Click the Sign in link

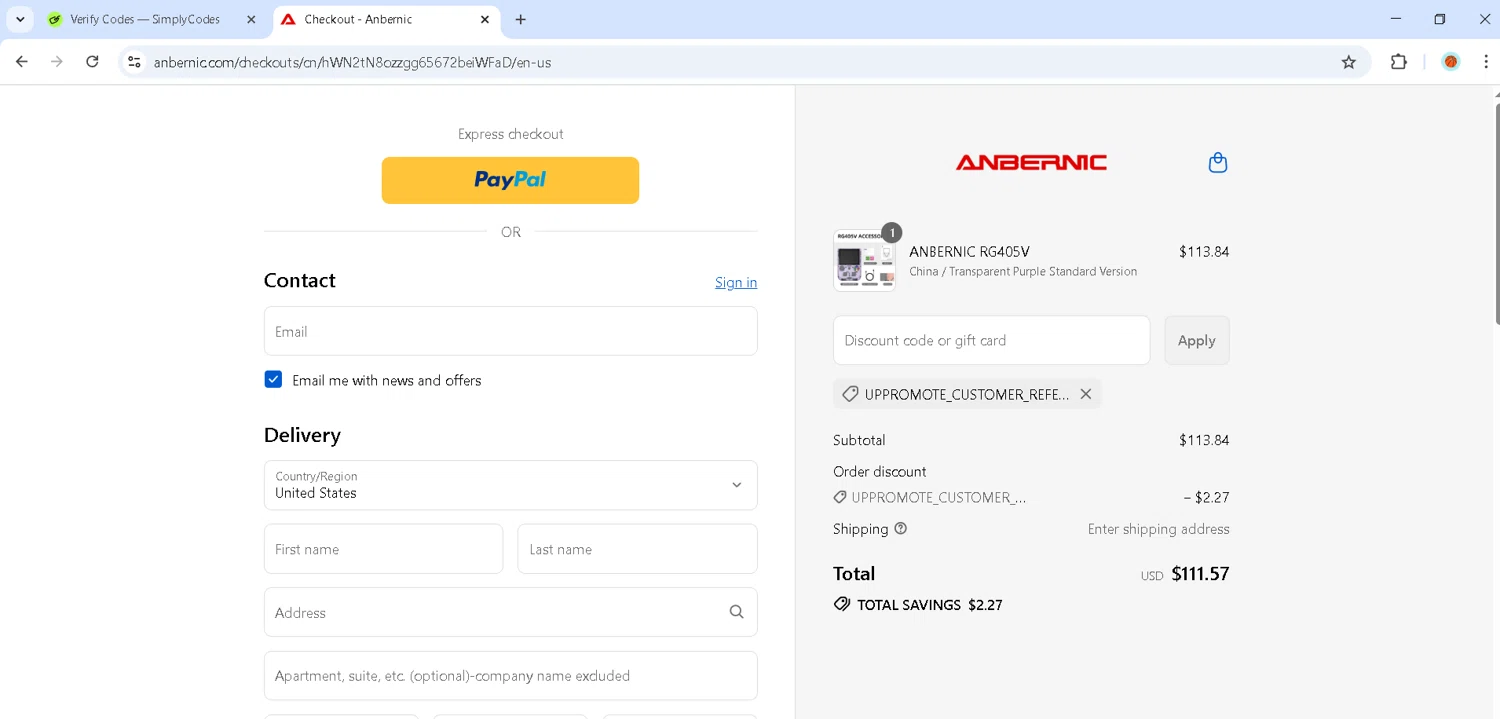point(736,283)
